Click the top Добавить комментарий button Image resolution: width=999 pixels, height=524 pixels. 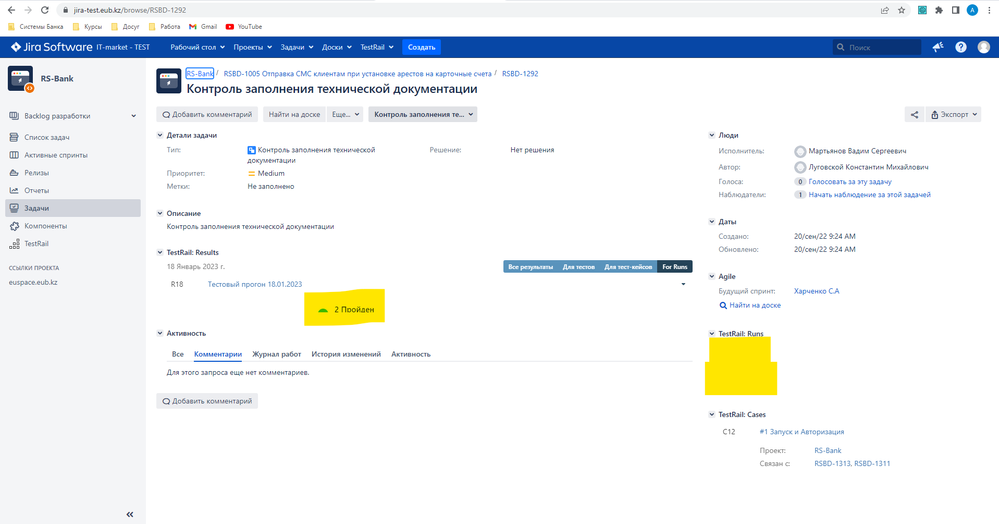pyautogui.click(x=207, y=115)
